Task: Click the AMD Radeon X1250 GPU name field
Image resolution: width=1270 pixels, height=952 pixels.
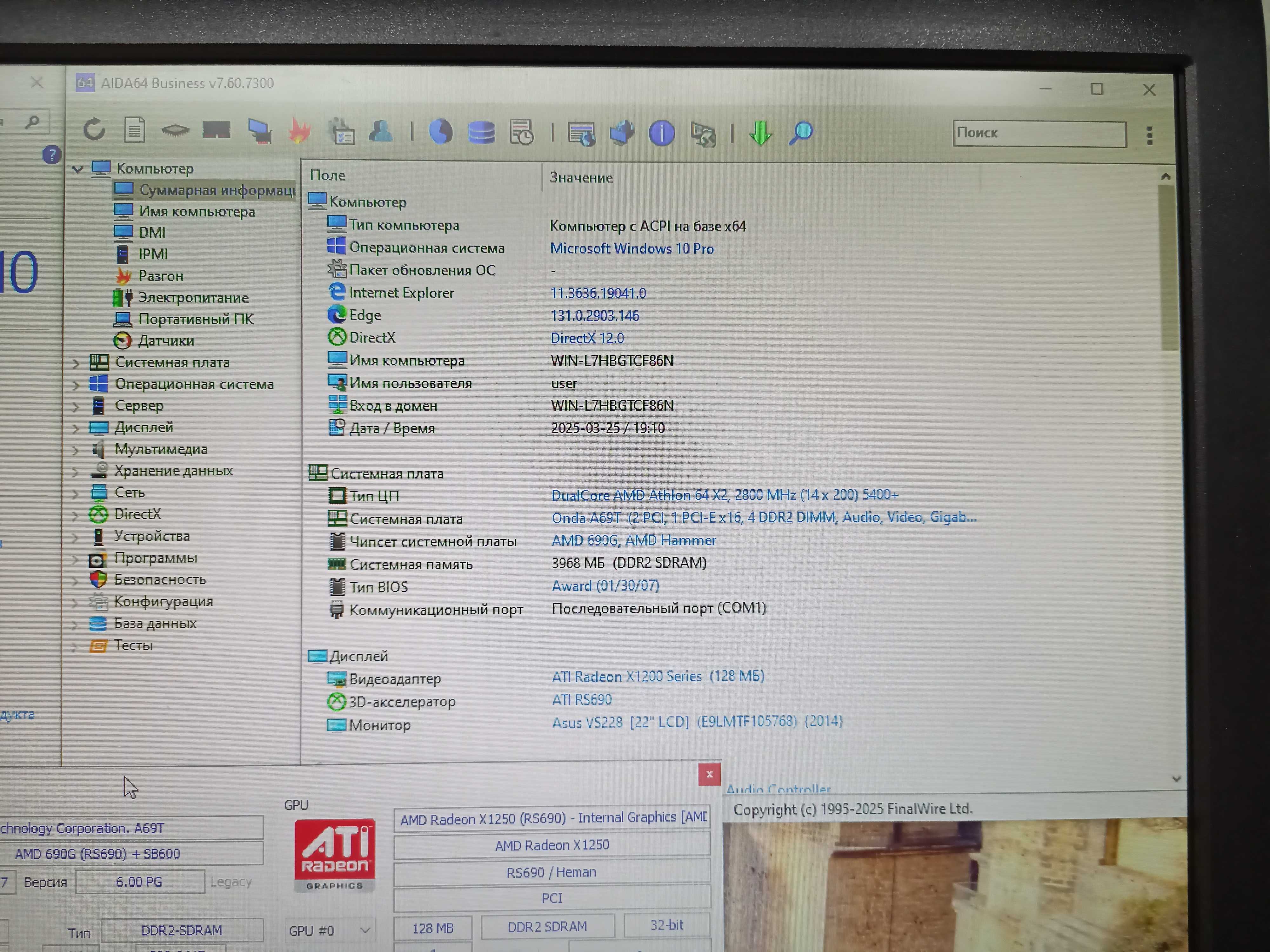Action: (x=552, y=845)
